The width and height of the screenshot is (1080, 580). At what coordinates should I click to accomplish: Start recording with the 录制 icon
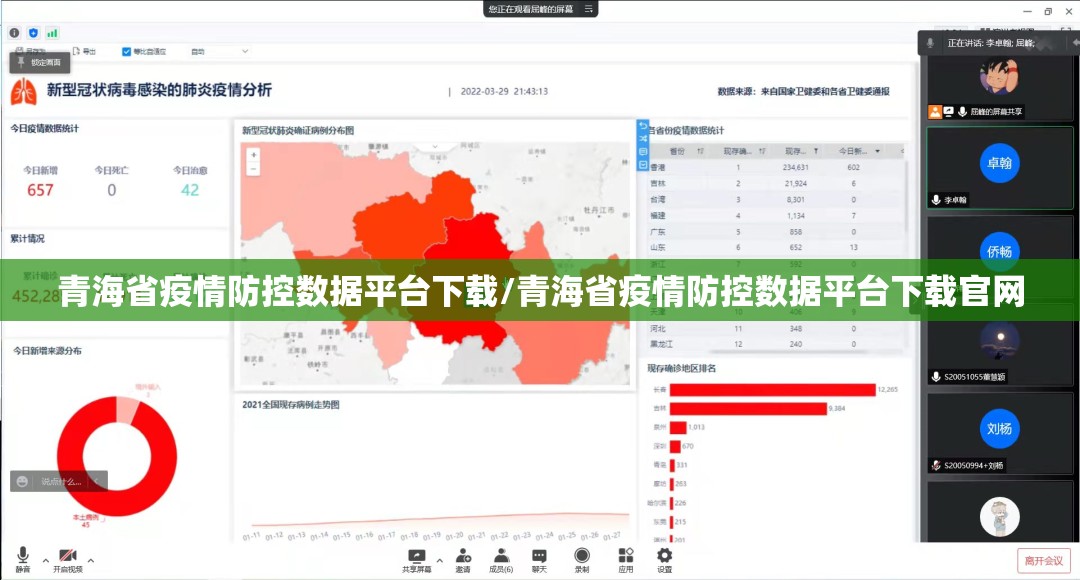(582, 558)
